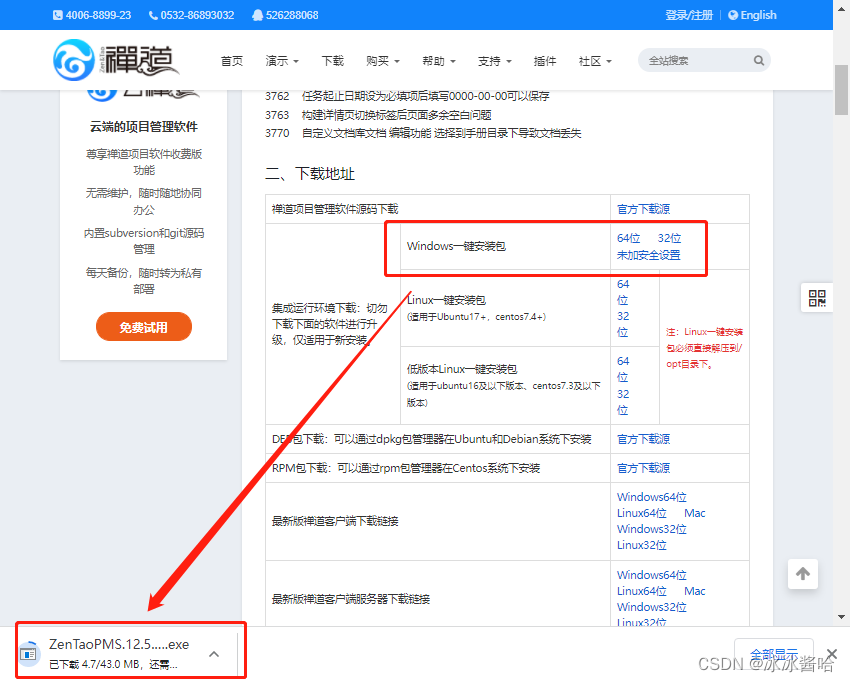This screenshot has height=682, width=850.
Task: Click the QQ icon beside 526288068
Action: [257, 15]
